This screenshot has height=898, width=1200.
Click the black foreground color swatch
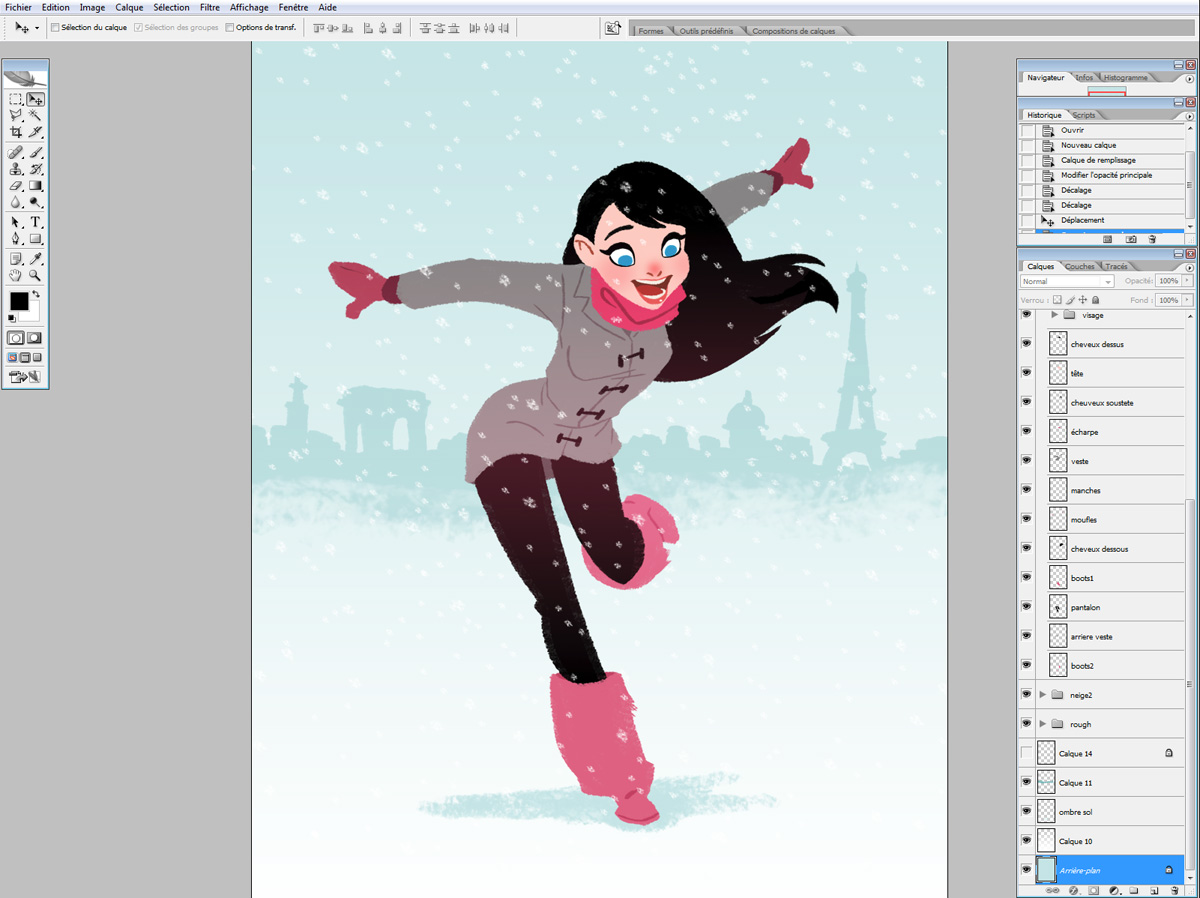[x=19, y=301]
